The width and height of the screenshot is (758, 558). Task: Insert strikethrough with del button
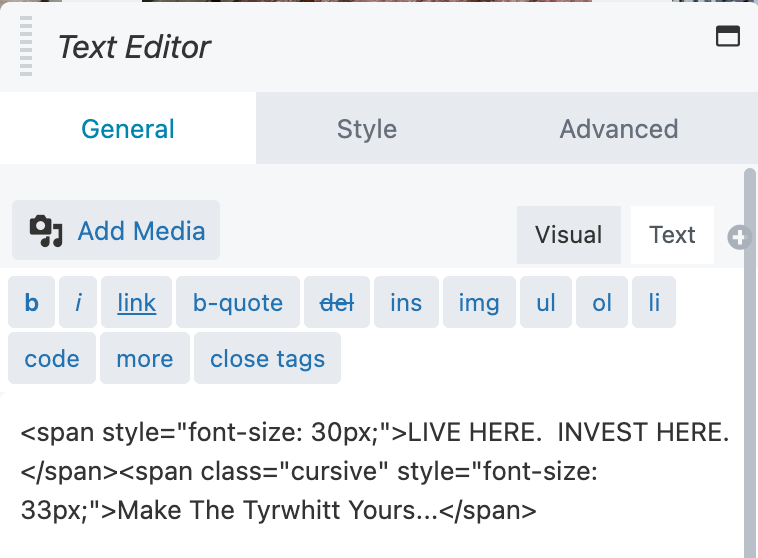337,302
